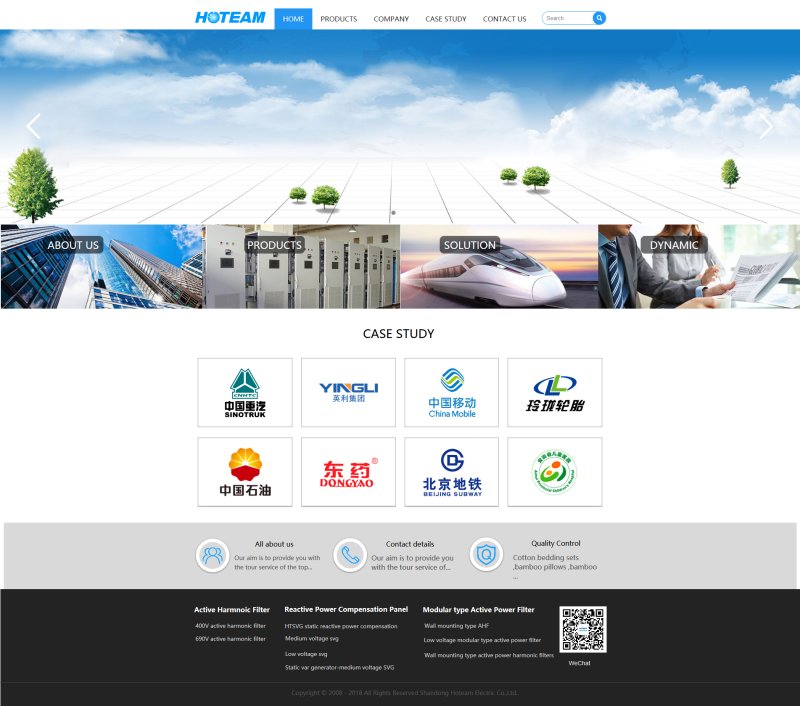Screen dimensions: 800x706
Task: Click the copyright footer text
Action: point(405,693)
